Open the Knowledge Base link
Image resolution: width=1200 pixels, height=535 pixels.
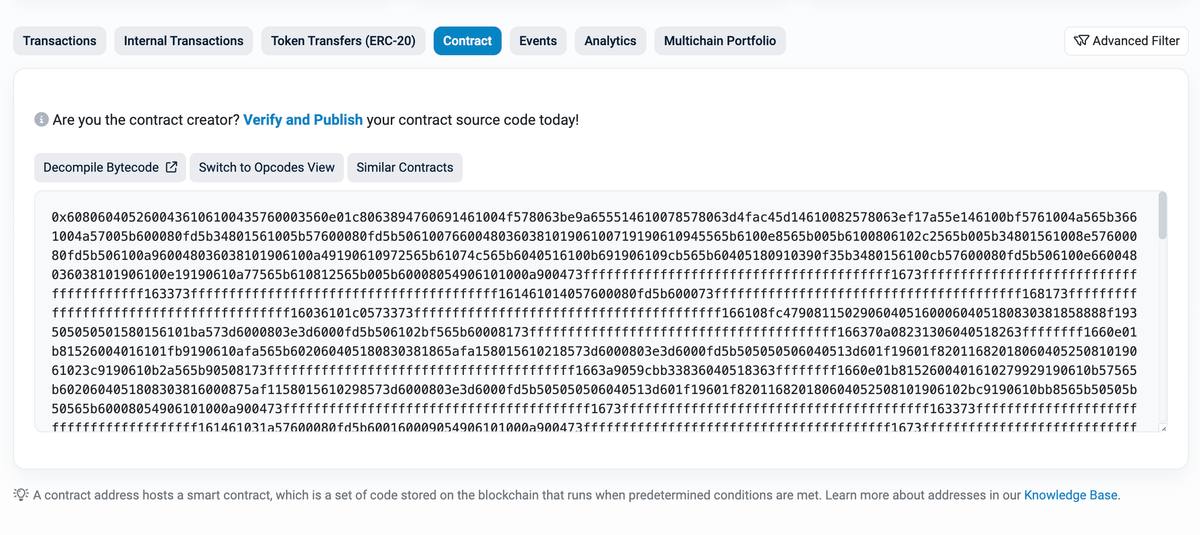click(1070, 495)
